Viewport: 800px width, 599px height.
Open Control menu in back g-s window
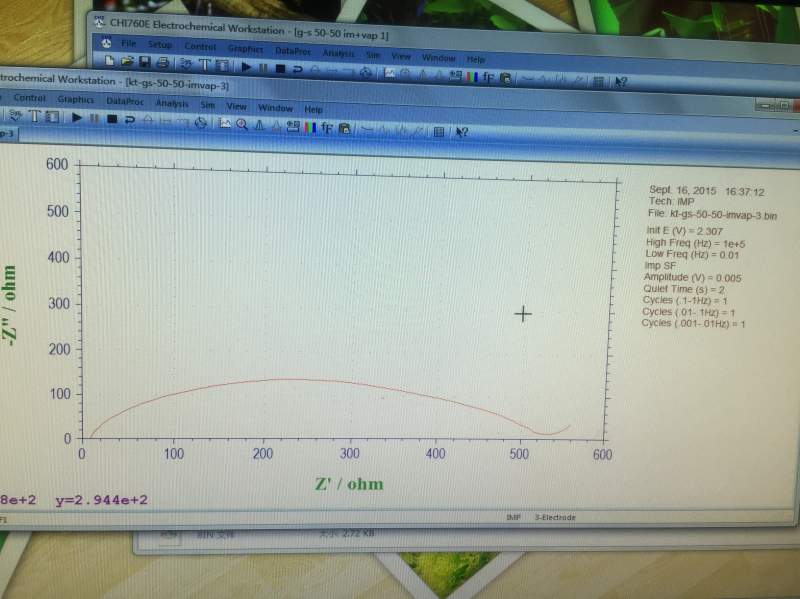tap(200, 46)
